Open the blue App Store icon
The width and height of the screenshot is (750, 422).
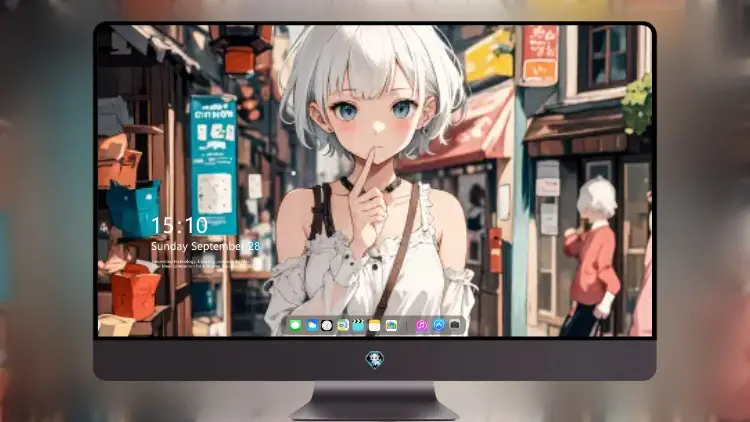(439, 325)
